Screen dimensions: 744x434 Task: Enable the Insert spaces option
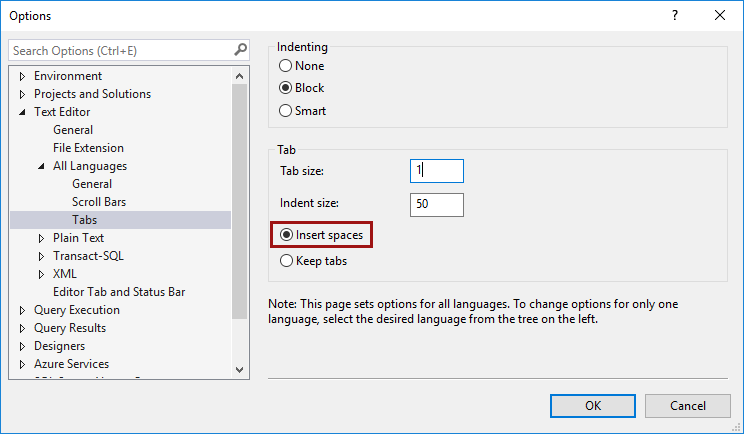coord(287,235)
